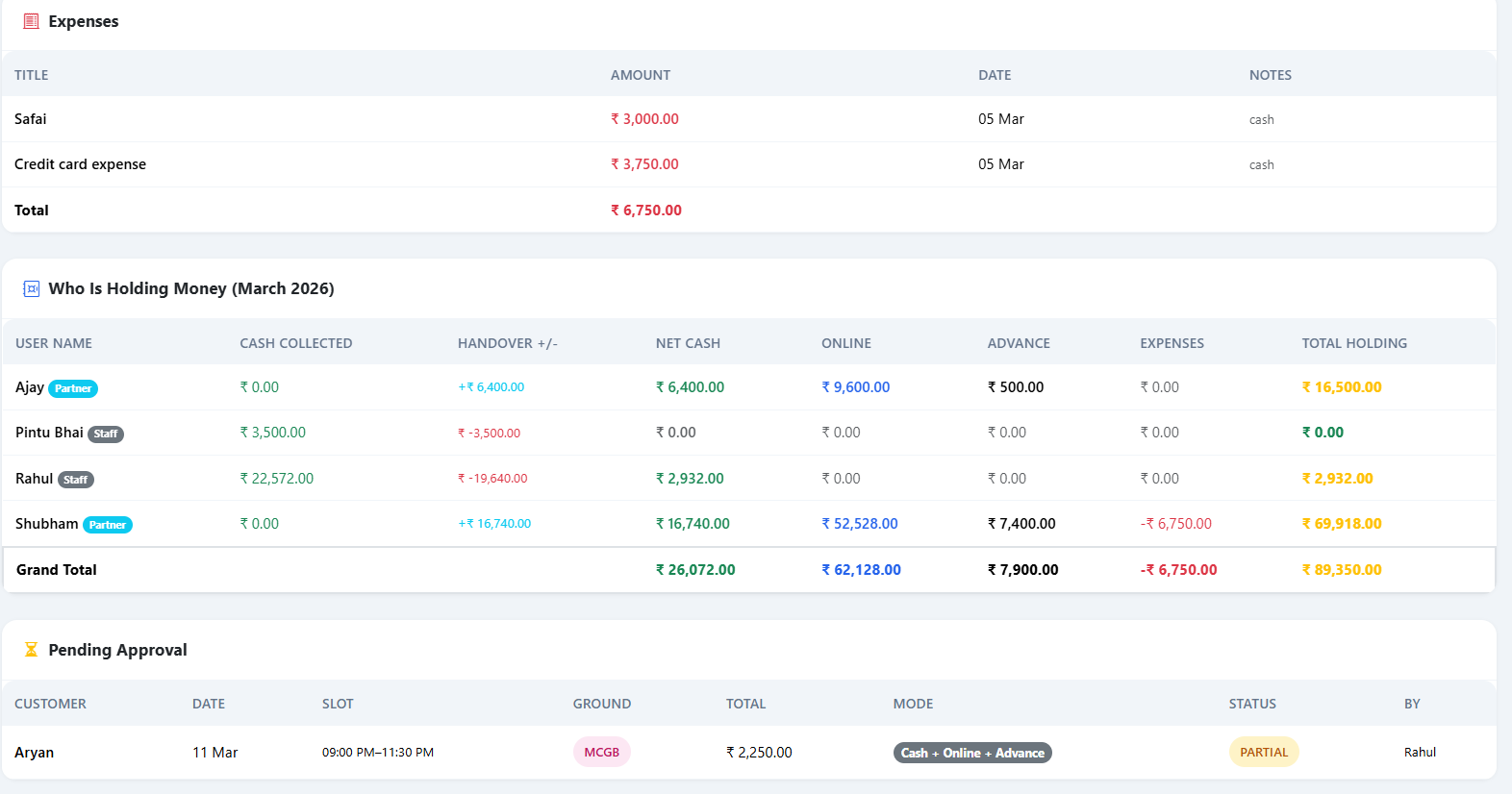The height and width of the screenshot is (794, 1512).
Task: Click the Who Is Holding Money icon
Action: (x=31, y=288)
